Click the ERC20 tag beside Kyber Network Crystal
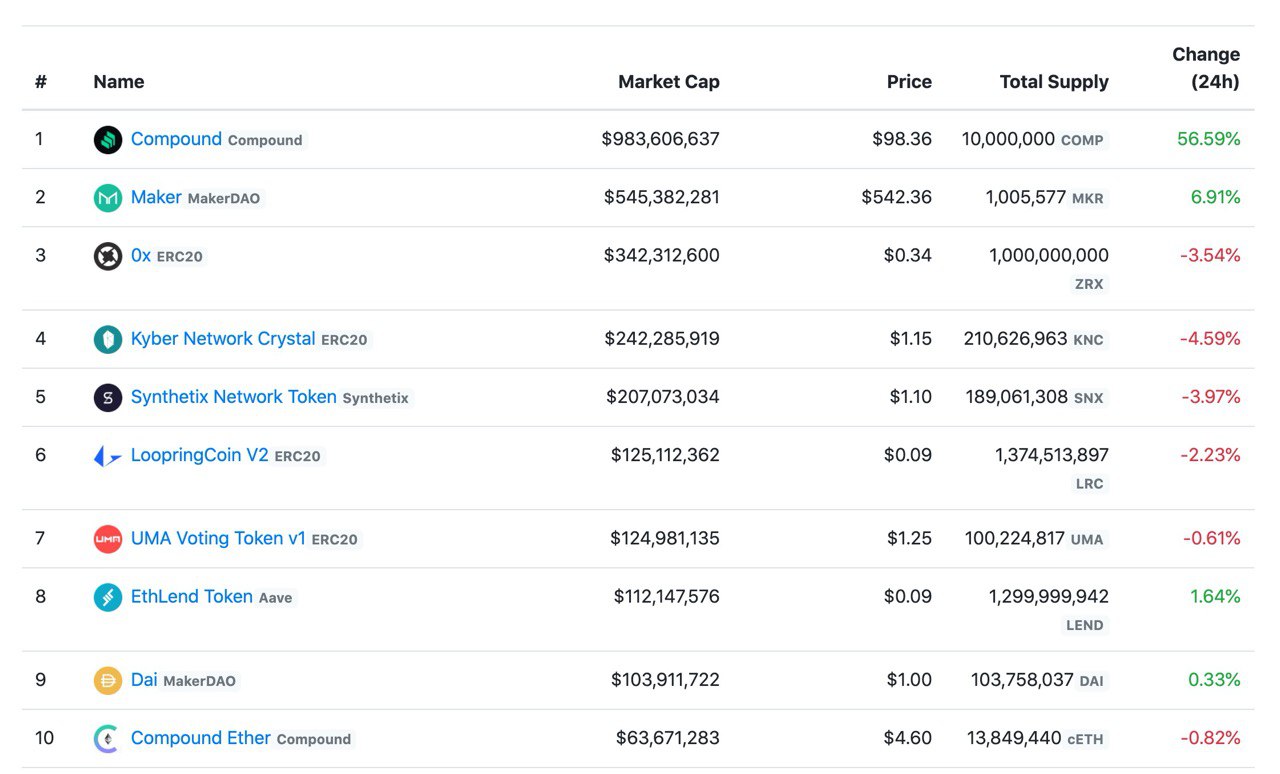1280x774 pixels. pyautogui.click(x=345, y=339)
